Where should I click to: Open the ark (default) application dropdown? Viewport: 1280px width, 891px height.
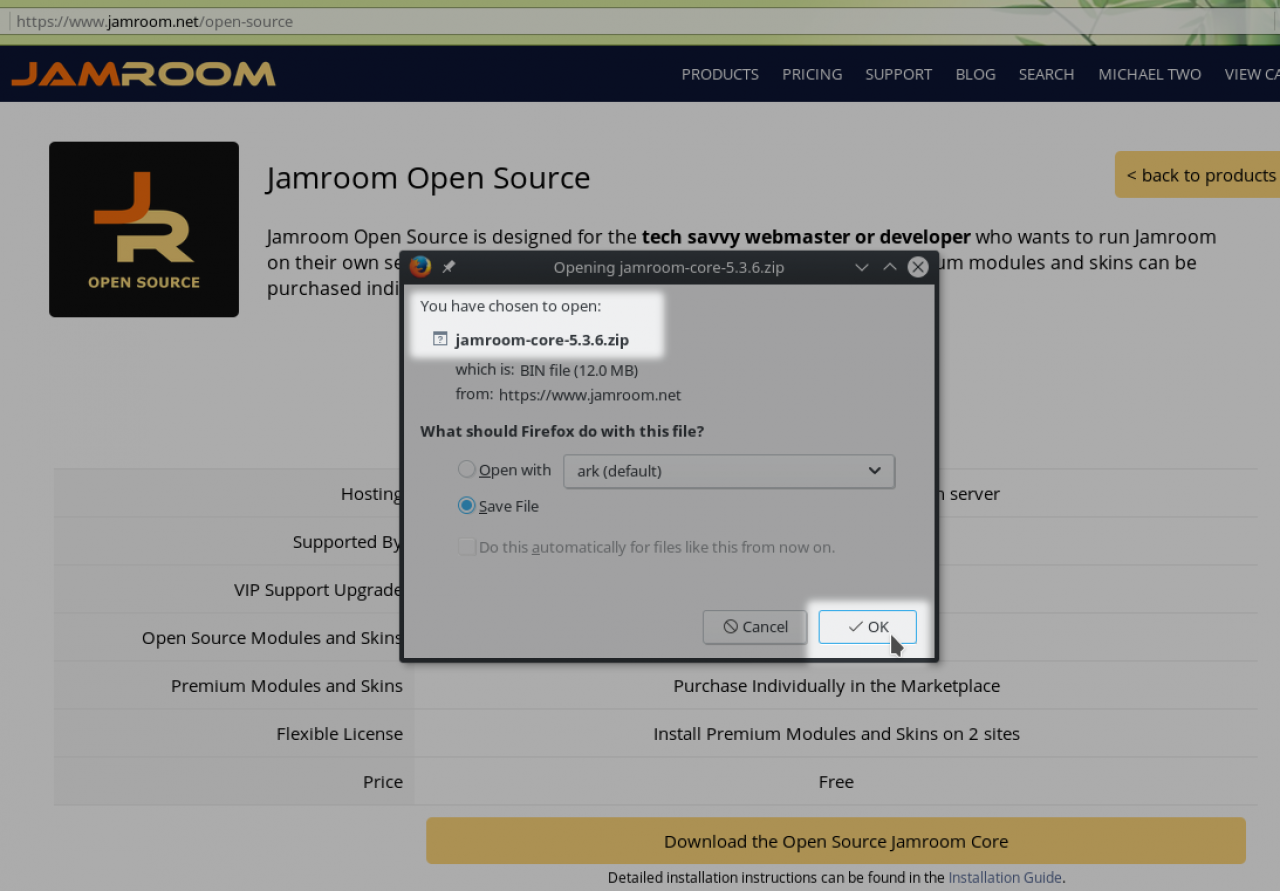729,470
